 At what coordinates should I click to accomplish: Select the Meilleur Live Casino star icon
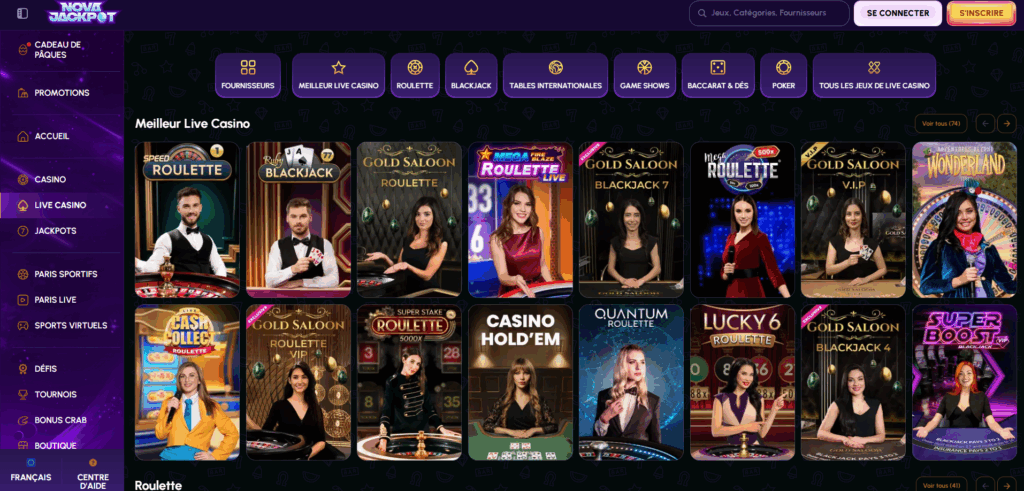(338, 68)
